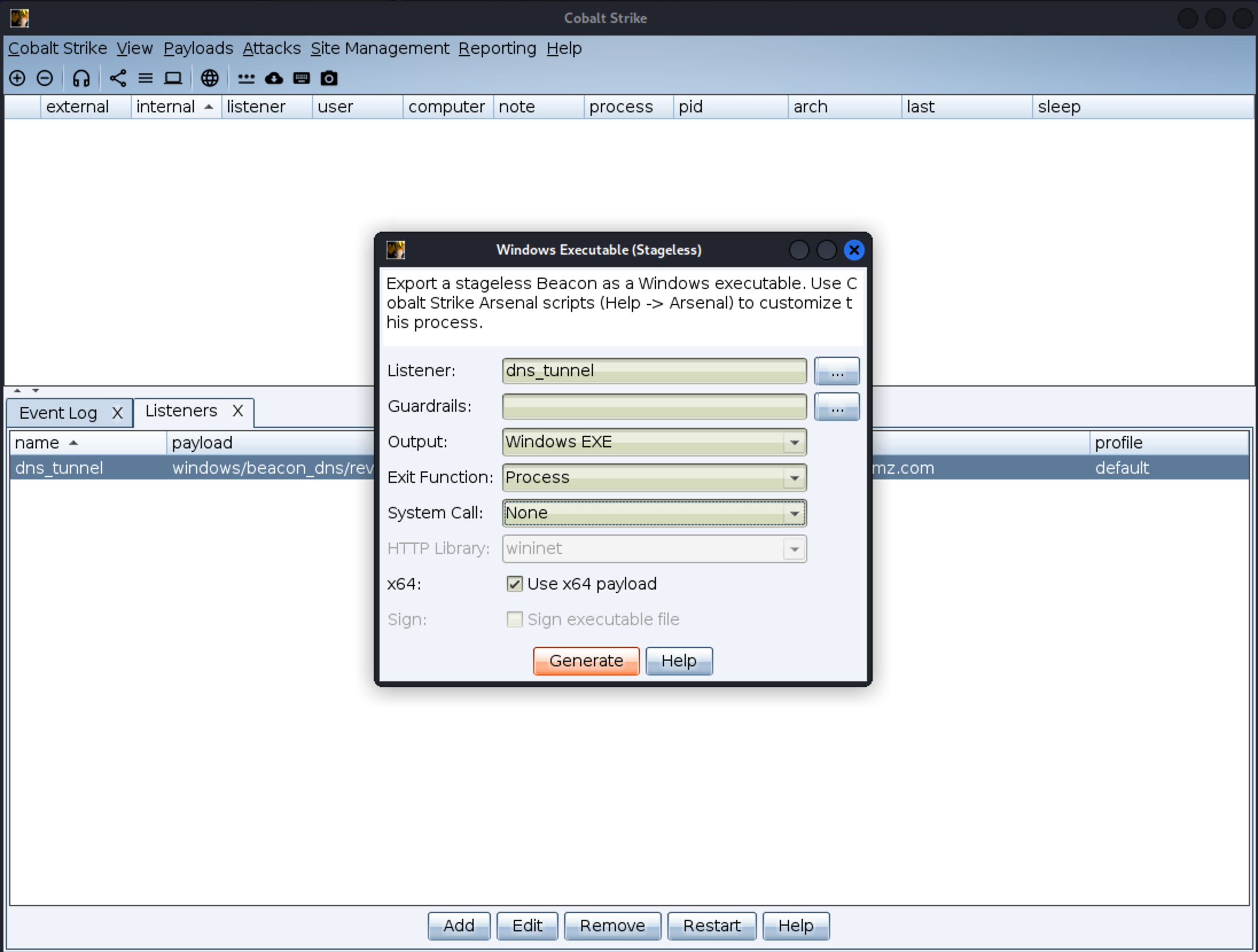1258x952 pixels.
Task: Click the Guardrails browse ellipsis button
Action: (837, 407)
